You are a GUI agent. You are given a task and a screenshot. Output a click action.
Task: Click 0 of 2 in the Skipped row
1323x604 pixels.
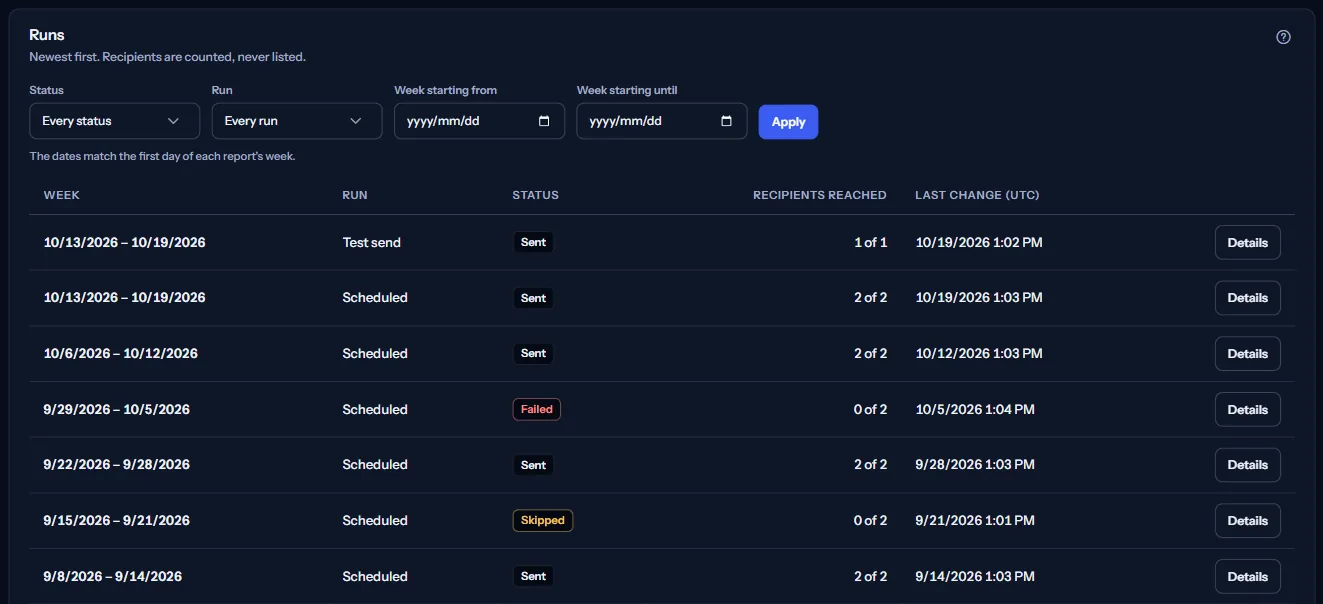(870, 520)
